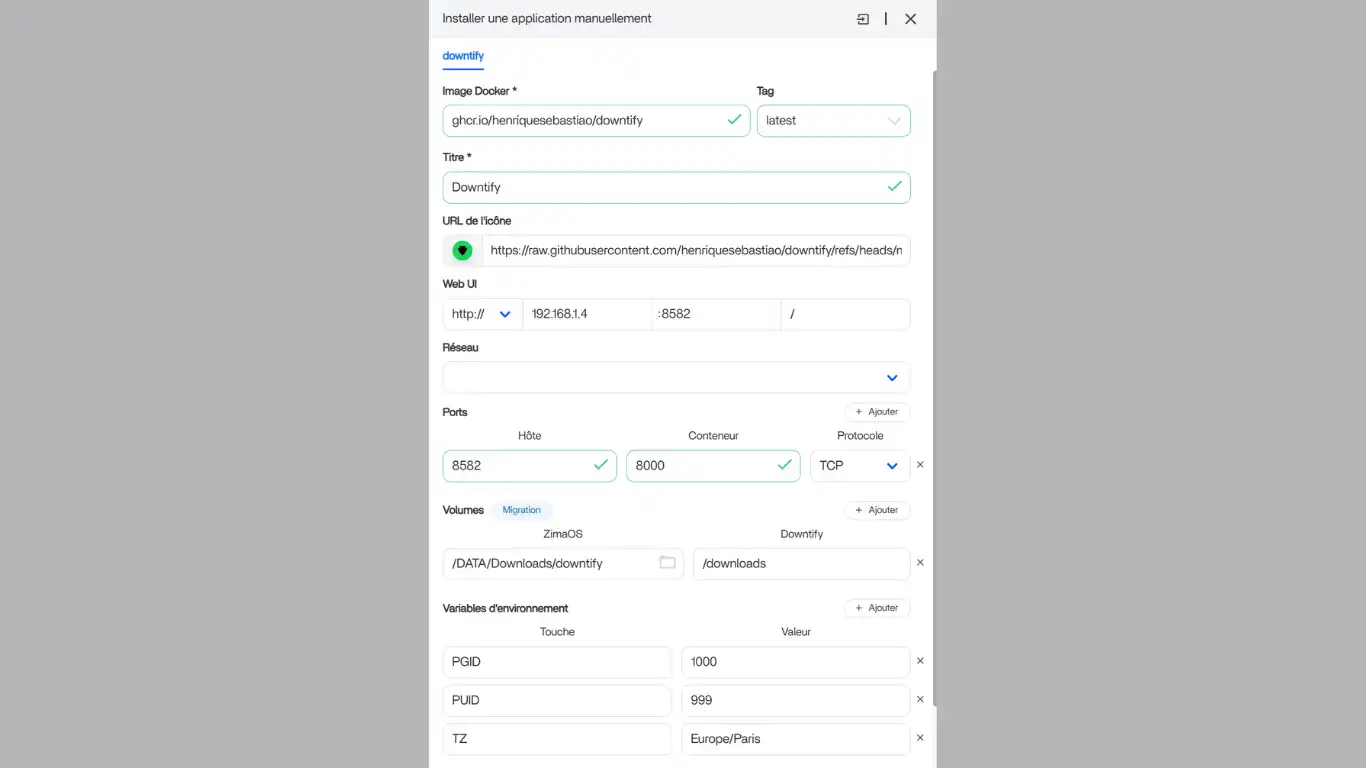Click Ajouter button for Ports

[877, 412]
